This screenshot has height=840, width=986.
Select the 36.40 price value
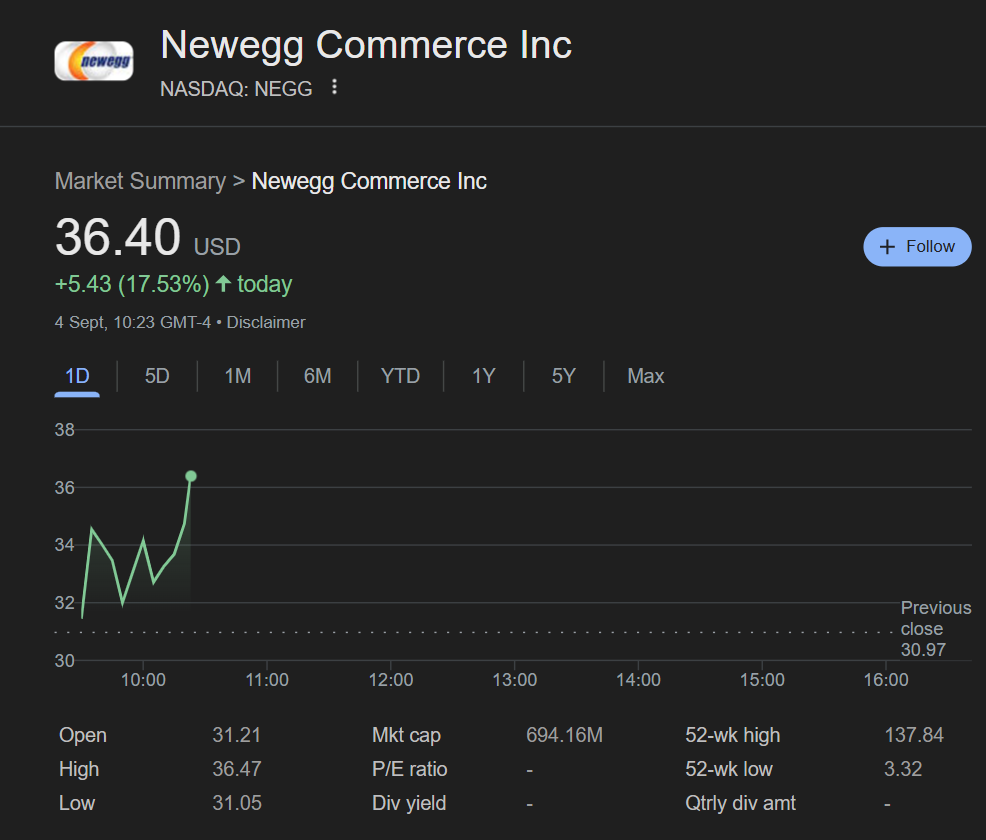[x=118, y=237]
